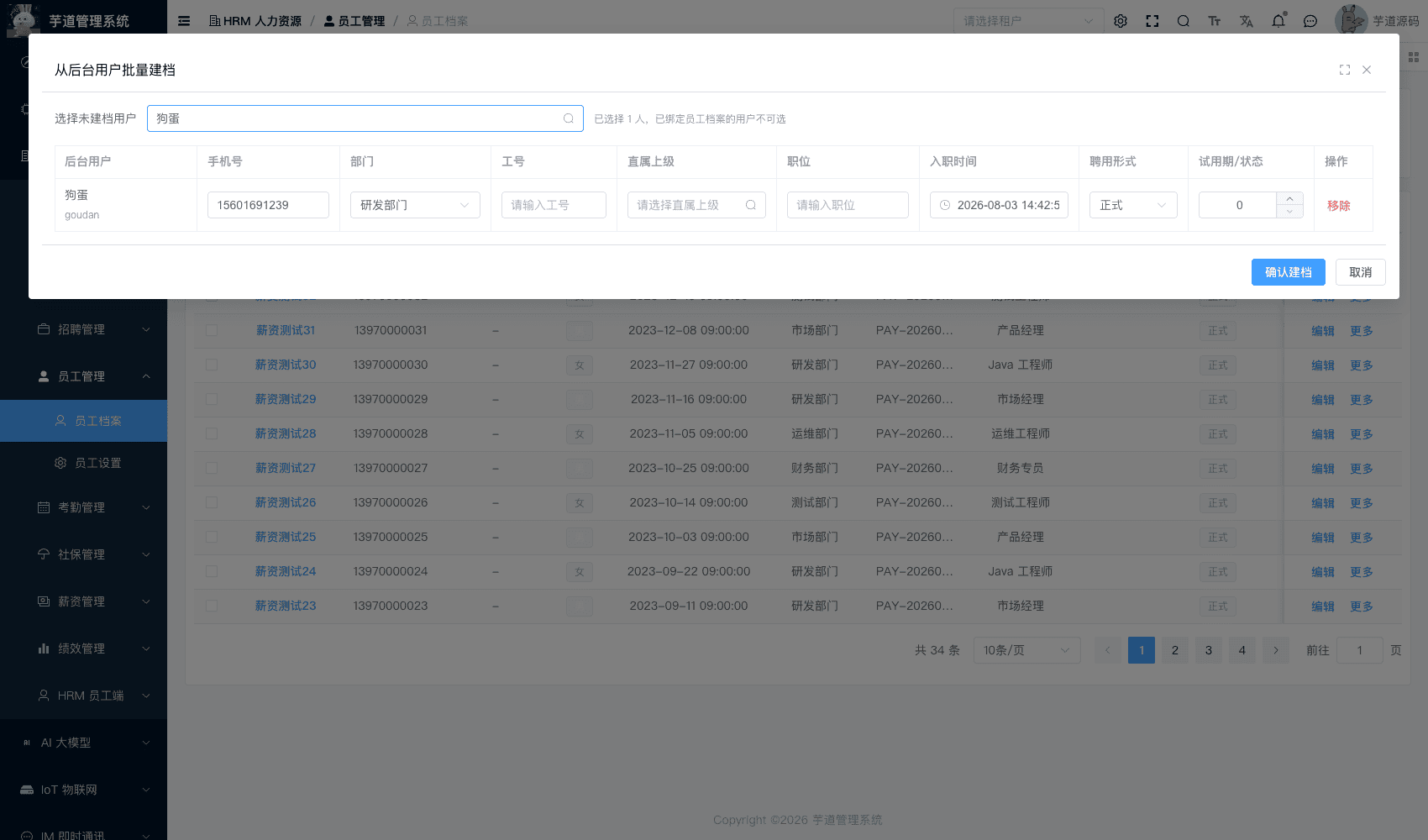This screenshot has height=840, width=1428.
Task: Maximize the batch create dialog
Action: click(x=1345, y=70)
